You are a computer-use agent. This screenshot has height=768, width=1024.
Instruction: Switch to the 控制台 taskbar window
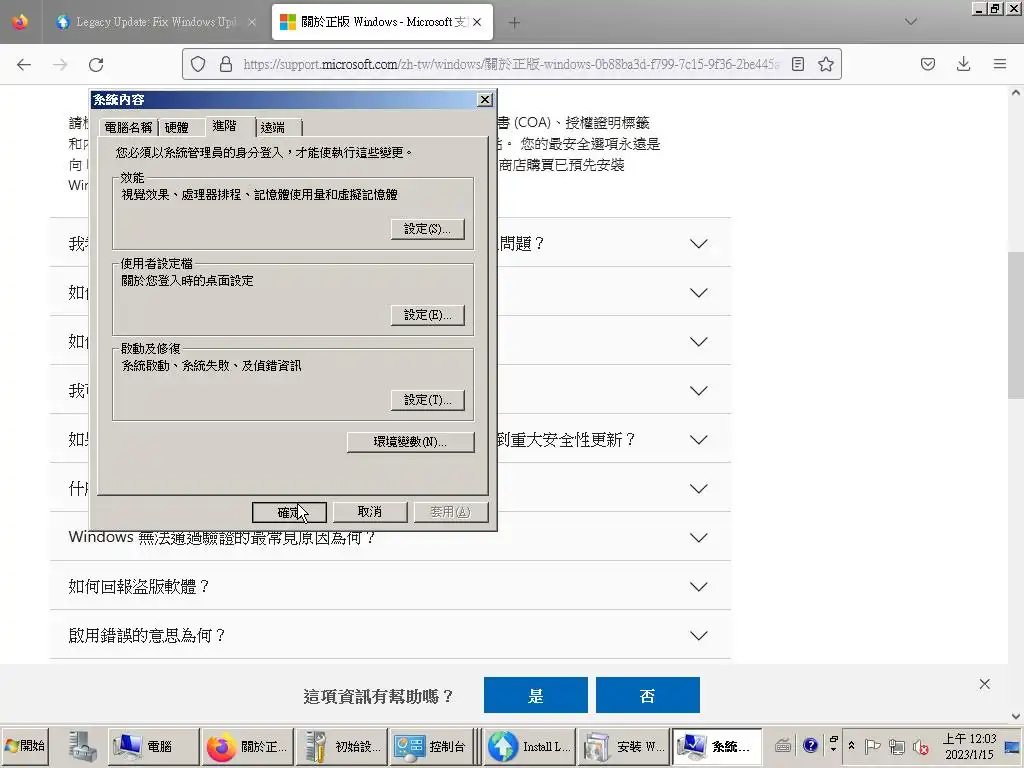[x=434, y=746]
